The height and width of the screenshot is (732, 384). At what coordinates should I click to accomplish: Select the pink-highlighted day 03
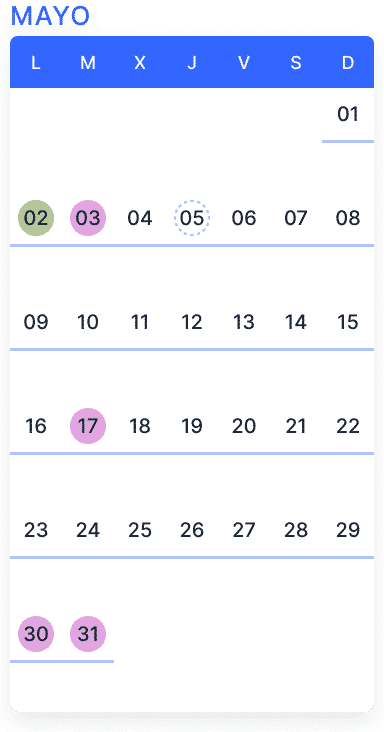click(x=88, y=218)
